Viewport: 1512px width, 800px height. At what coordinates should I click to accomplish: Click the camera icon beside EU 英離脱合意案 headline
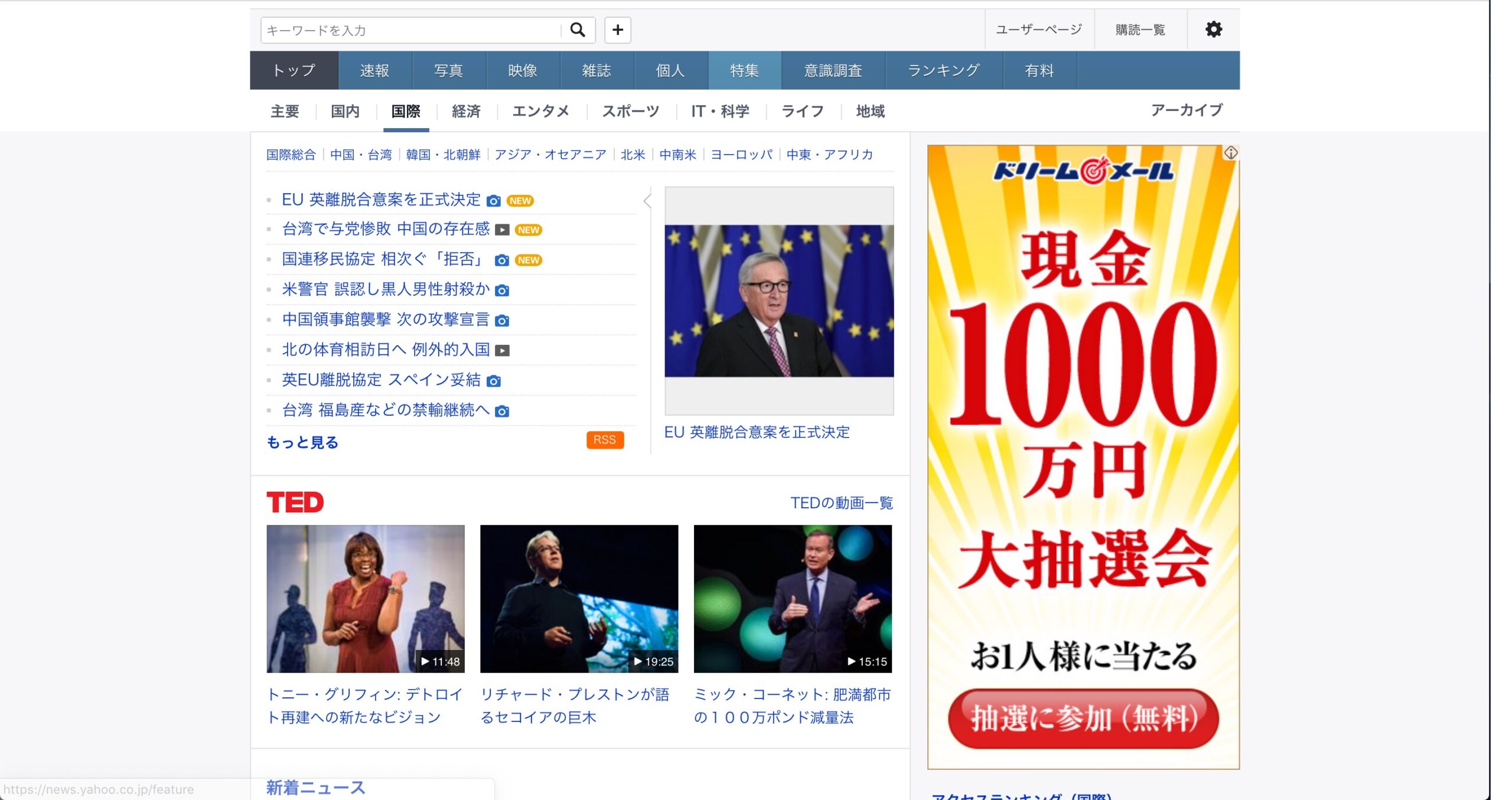tap(493, 201)
